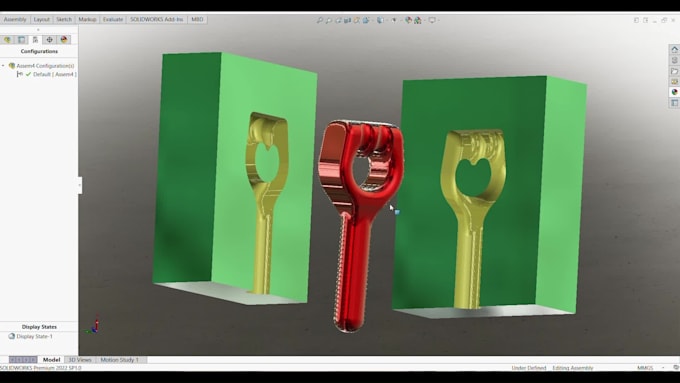Open the View Settings monitor icon

432,20
